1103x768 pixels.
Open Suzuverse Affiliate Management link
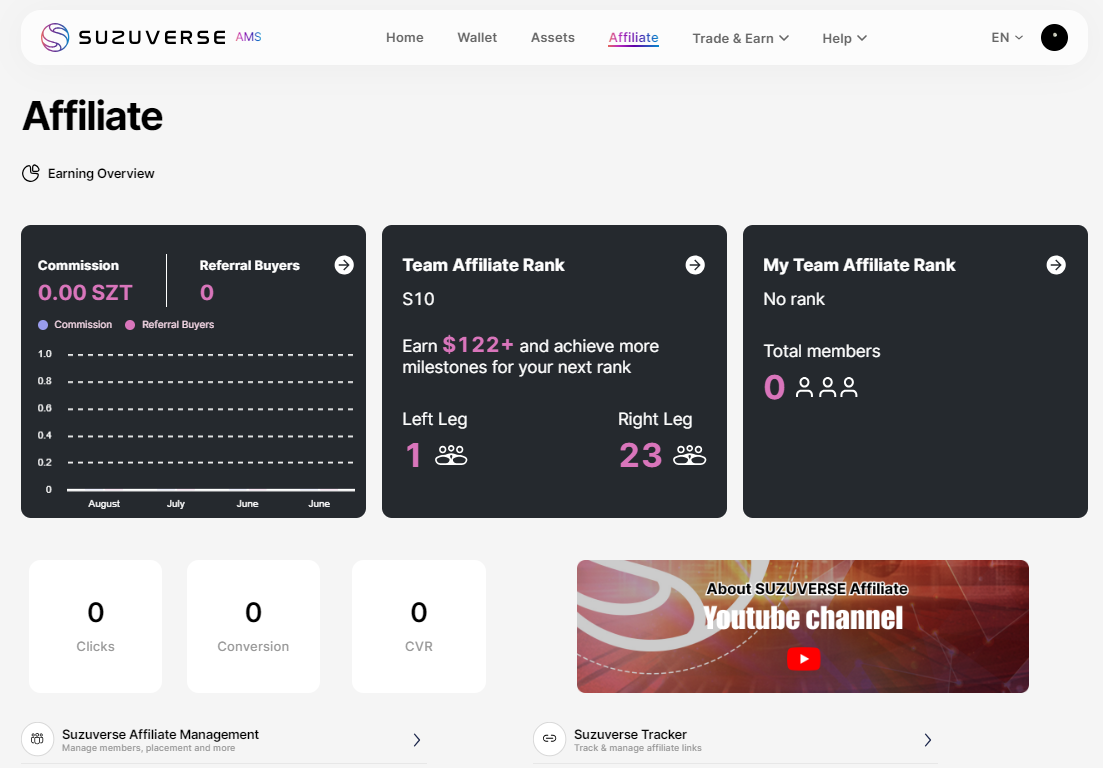[225, 740]
